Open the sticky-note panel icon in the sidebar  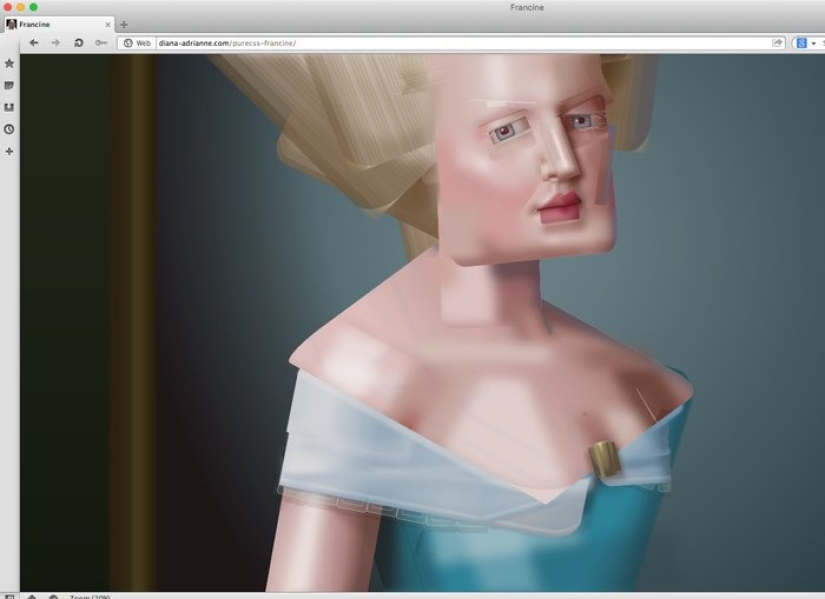9,85
